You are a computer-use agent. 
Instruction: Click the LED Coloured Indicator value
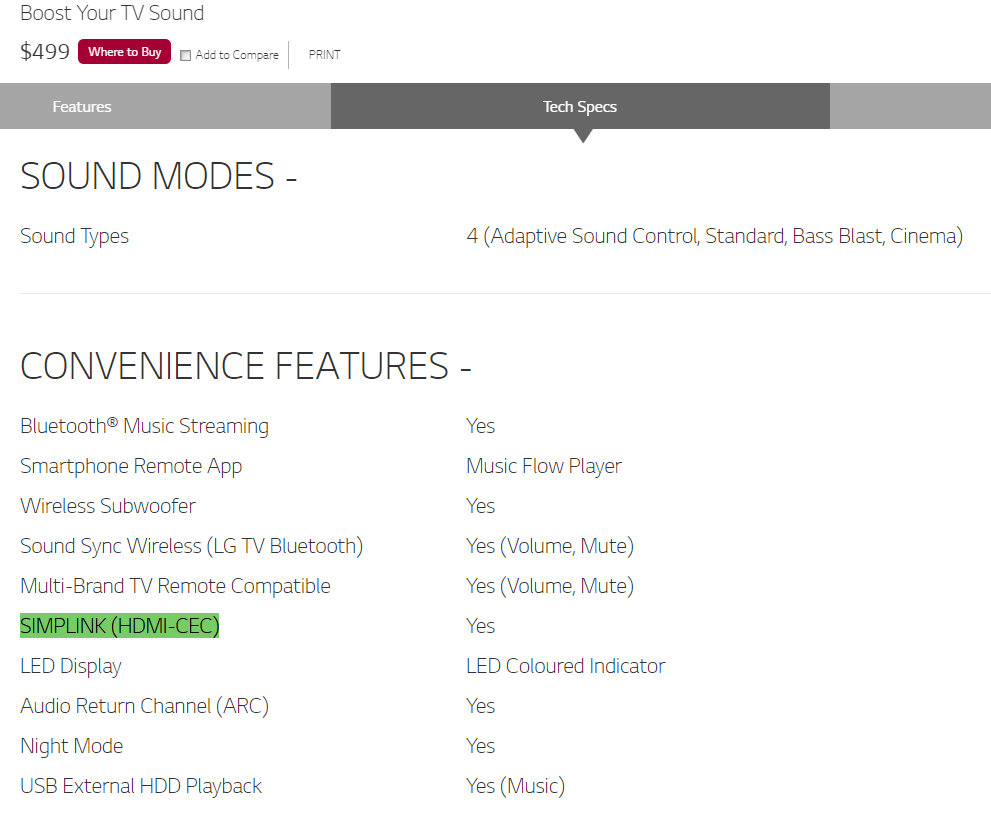point(565,666)
